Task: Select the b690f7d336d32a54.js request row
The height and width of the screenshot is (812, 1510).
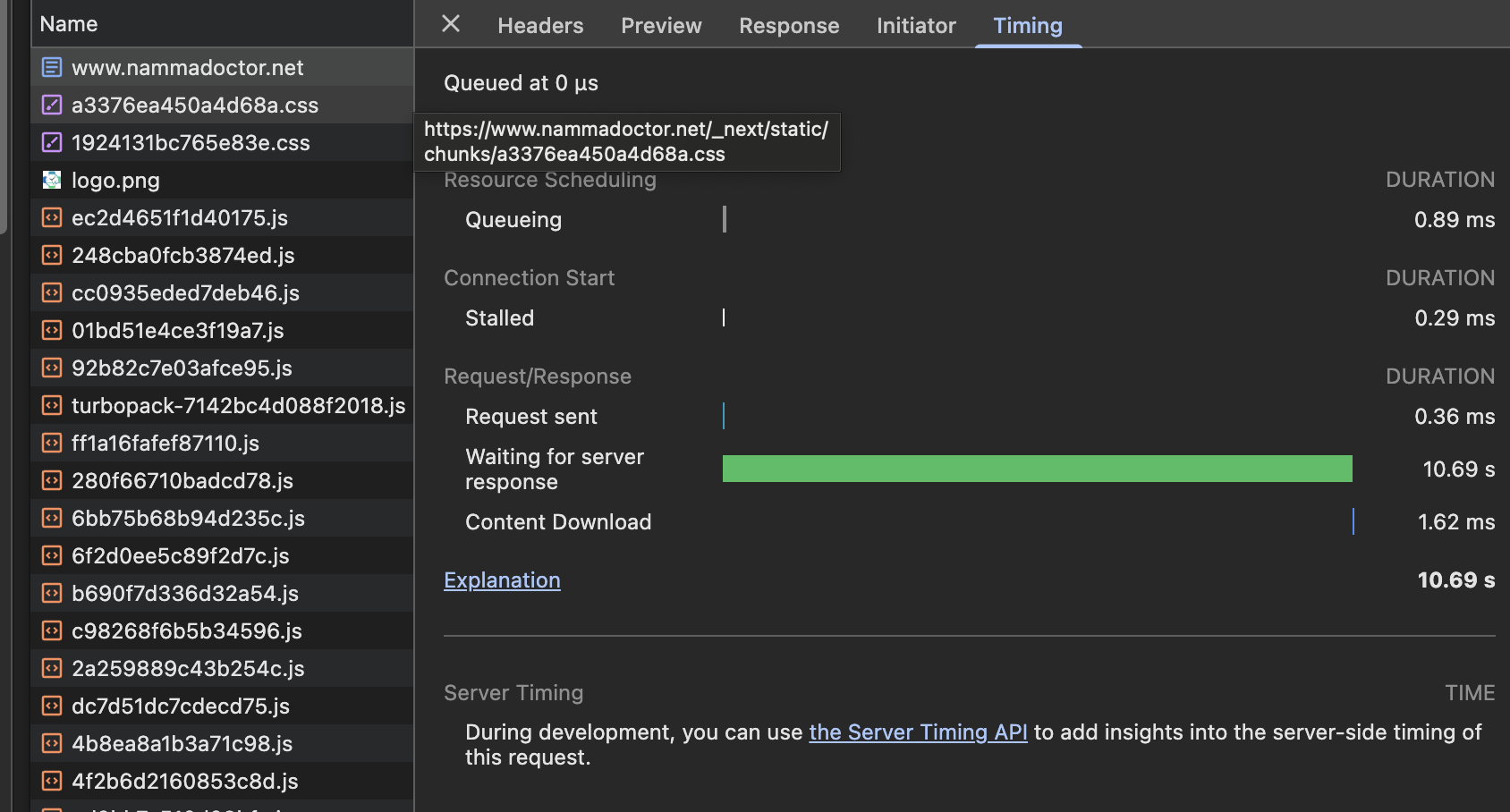Action: pos(185,594)
